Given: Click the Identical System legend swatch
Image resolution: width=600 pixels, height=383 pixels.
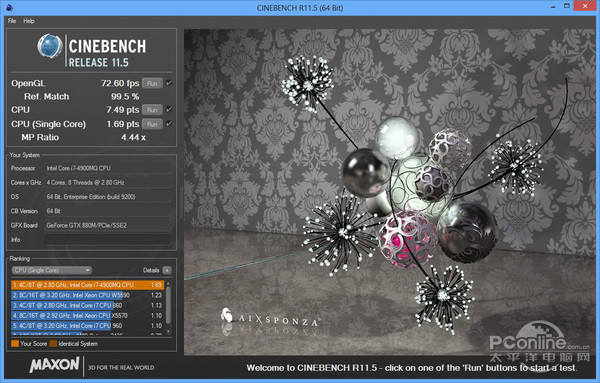Looking at the screenshot, I should point(53,344).
